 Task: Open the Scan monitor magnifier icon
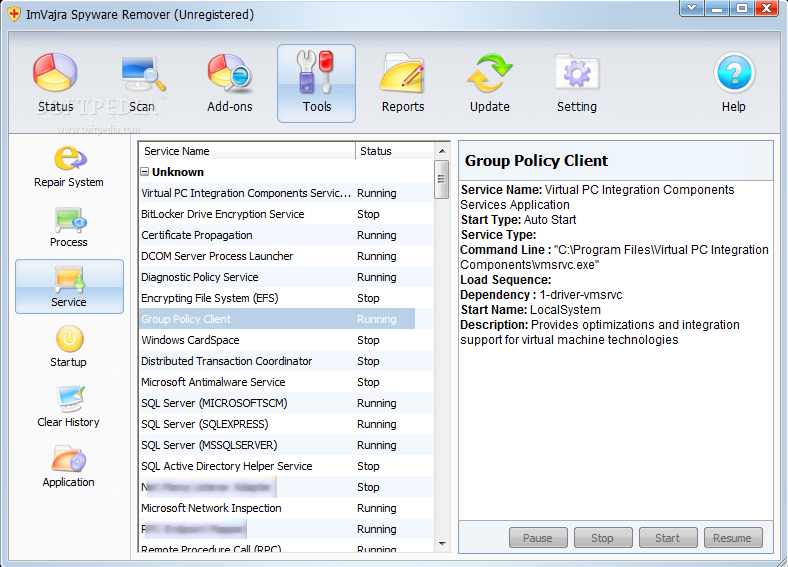[142, 73]
